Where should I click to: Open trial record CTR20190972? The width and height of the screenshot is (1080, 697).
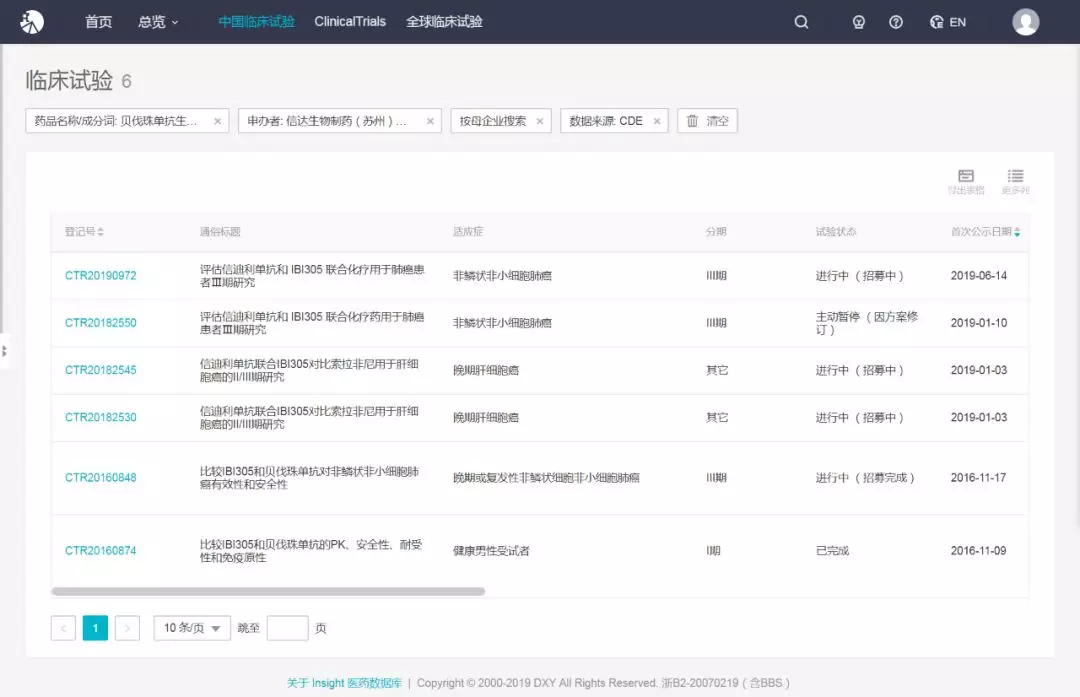[x=101, y=275]
